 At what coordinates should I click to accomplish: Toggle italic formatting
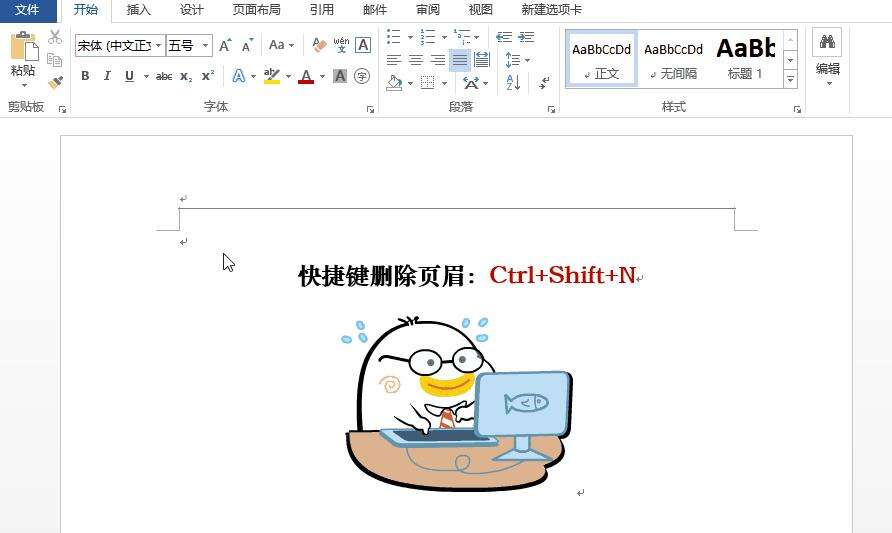(107, 76)
